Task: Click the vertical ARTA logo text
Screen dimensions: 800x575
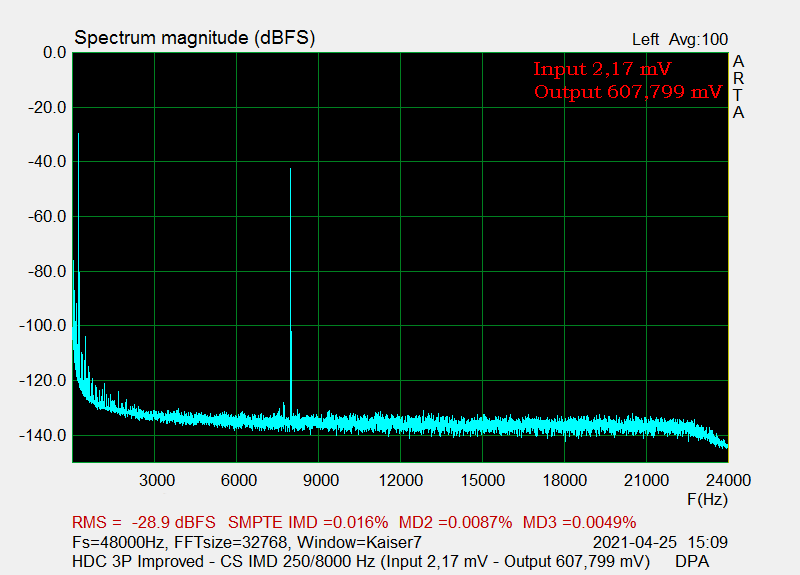Action: pos(738,87)
